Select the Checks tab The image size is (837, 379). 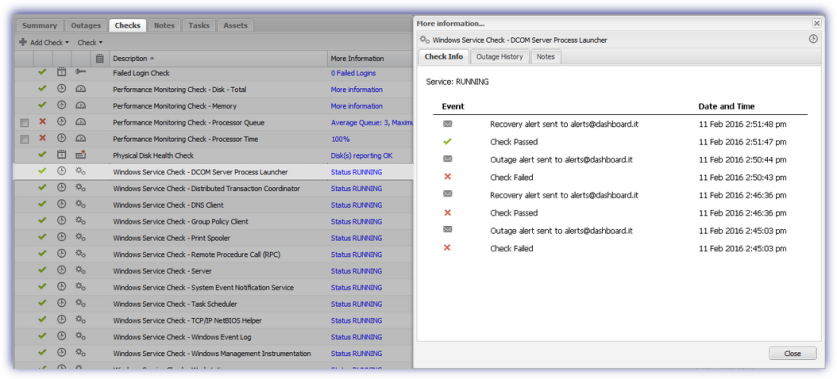128,26
